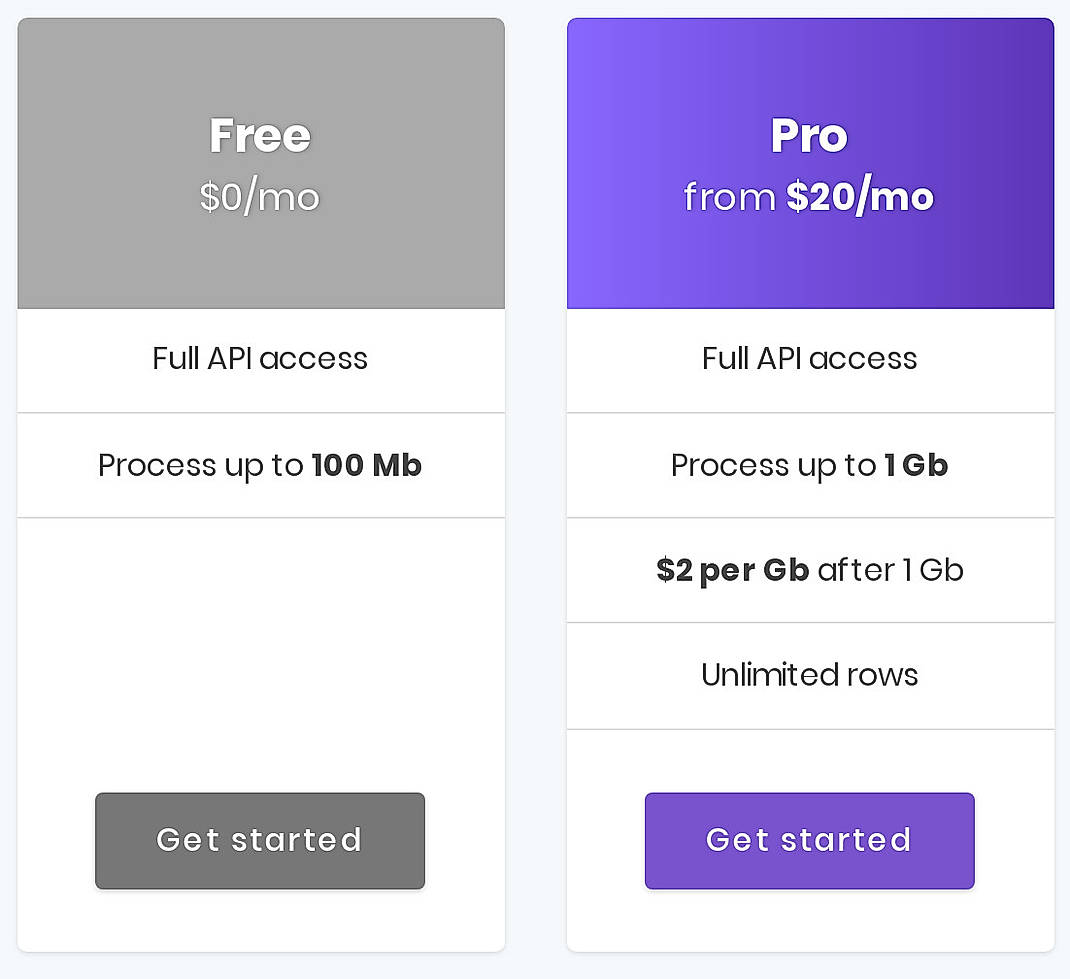Select the Pro plan header
The height and width of the screenshot is (979, 1070).
point(809,160)
